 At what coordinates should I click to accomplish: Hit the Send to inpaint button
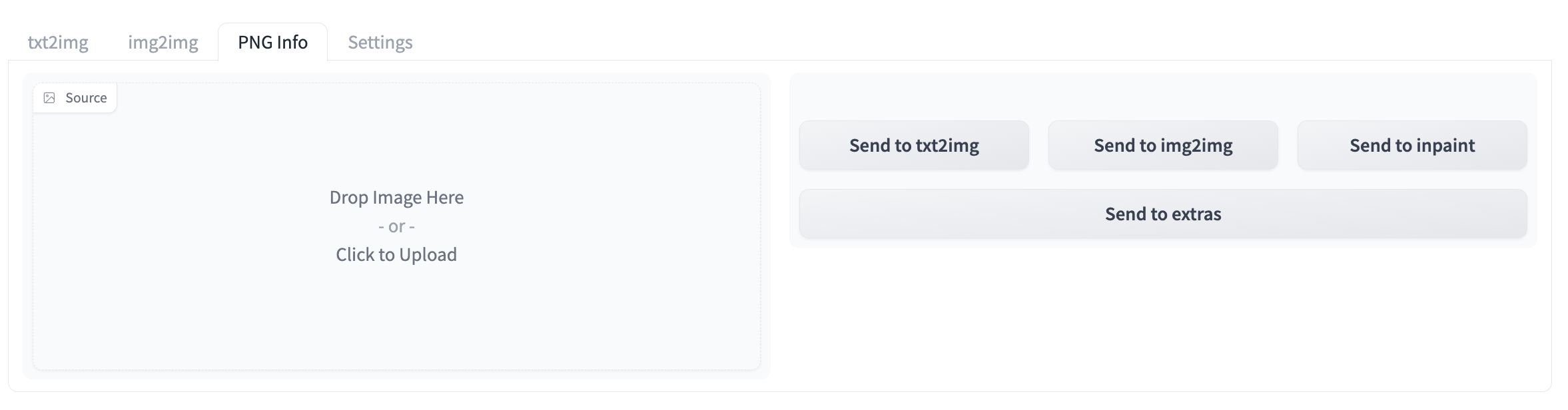[x=1412, y=145]
